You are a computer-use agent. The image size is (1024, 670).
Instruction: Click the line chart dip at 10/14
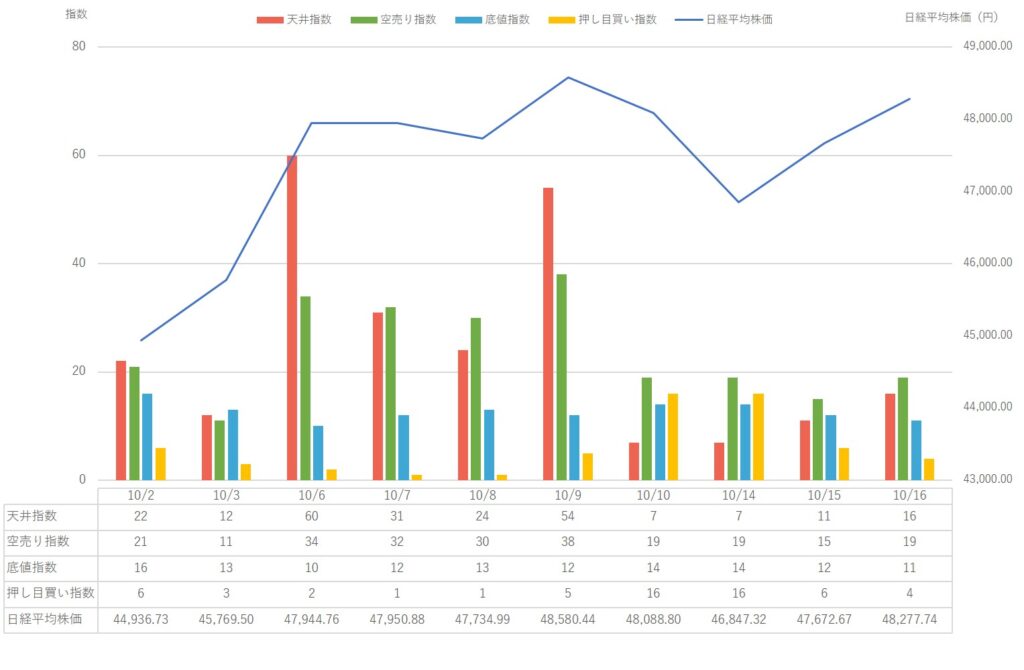[738, 202]
